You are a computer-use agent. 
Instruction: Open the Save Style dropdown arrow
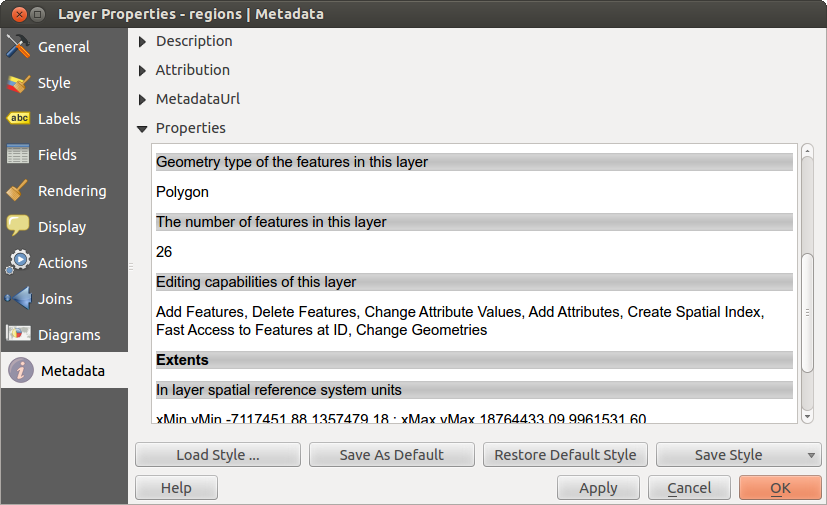coord(809,455)
